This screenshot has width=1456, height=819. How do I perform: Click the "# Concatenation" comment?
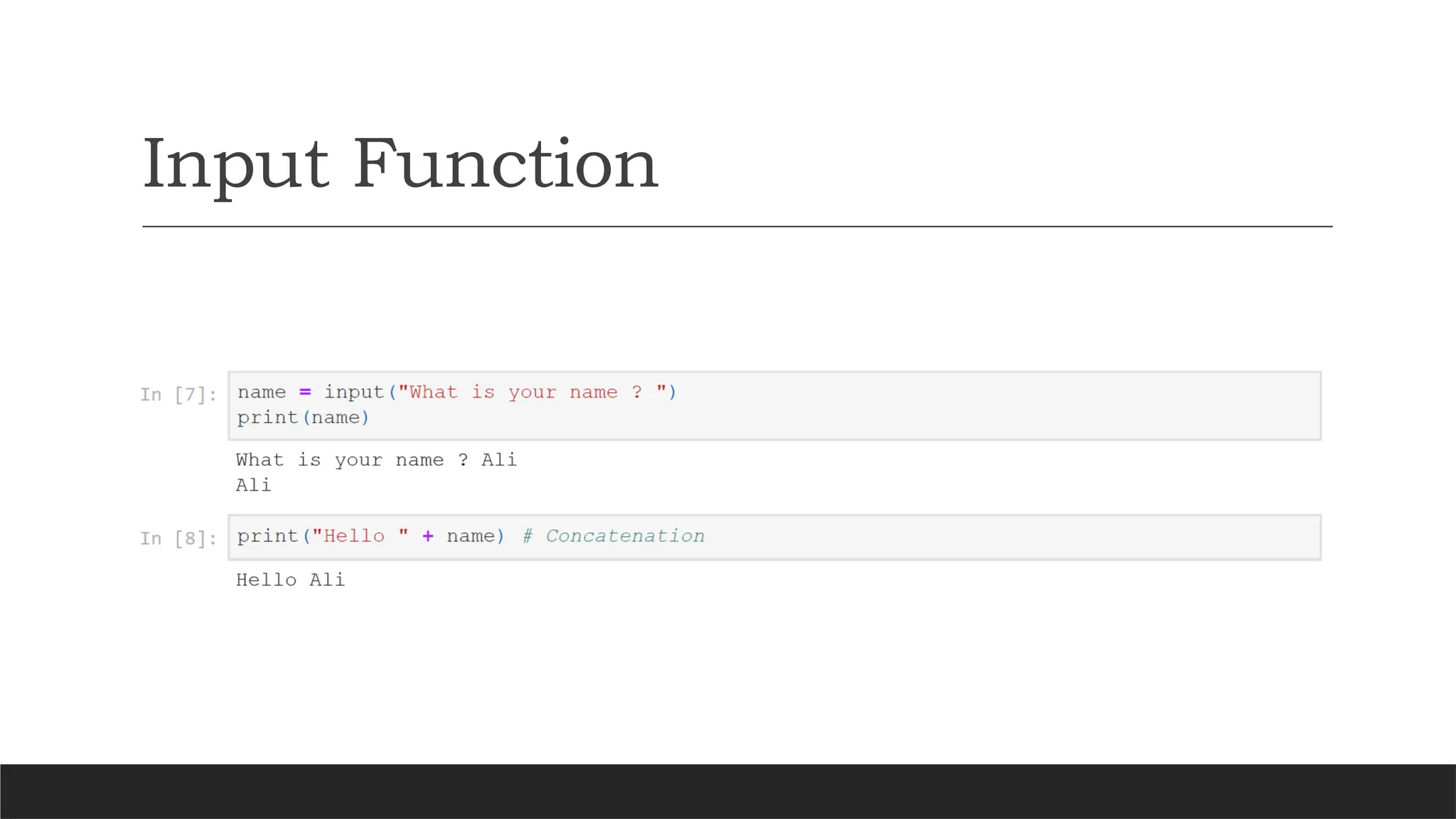(614, 536)
